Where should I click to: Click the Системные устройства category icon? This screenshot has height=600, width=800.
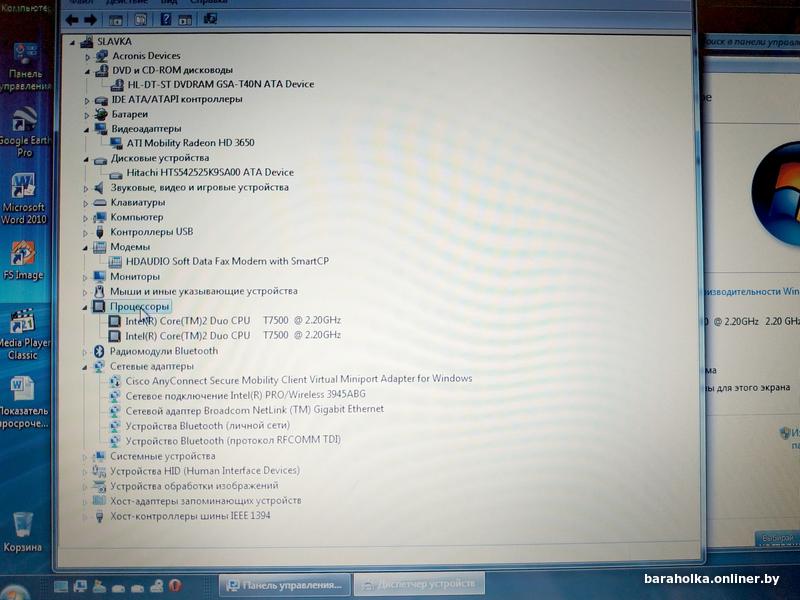click(x=98, y=456)
